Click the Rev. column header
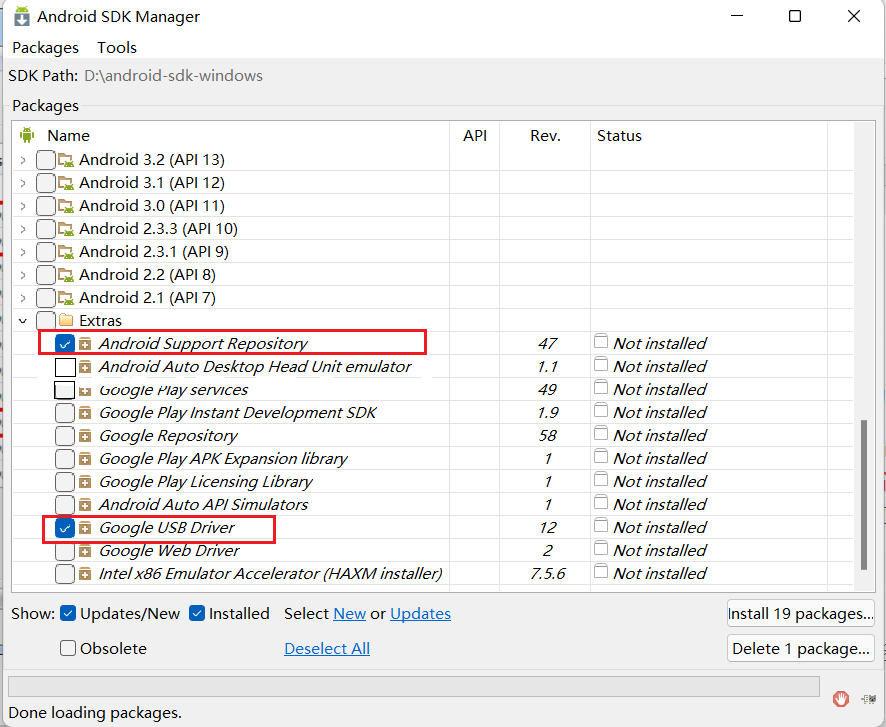 point(545,136)
